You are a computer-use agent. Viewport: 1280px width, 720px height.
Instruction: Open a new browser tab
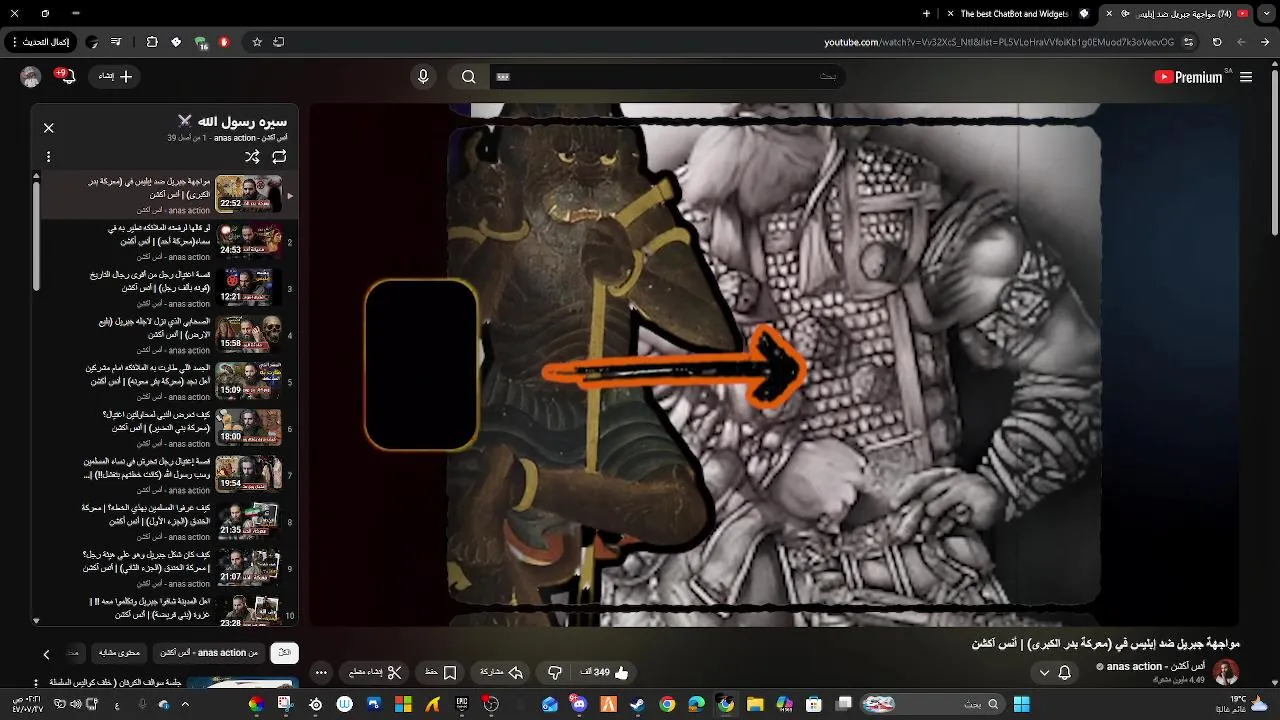926,14
